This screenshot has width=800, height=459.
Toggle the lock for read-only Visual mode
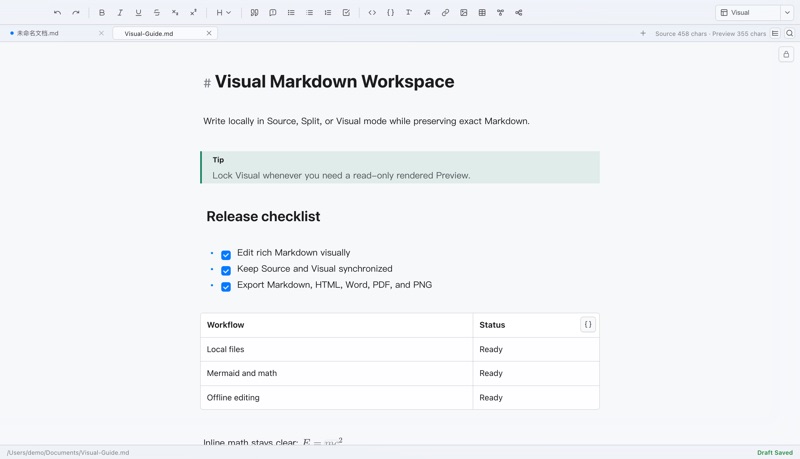[786, 55]
